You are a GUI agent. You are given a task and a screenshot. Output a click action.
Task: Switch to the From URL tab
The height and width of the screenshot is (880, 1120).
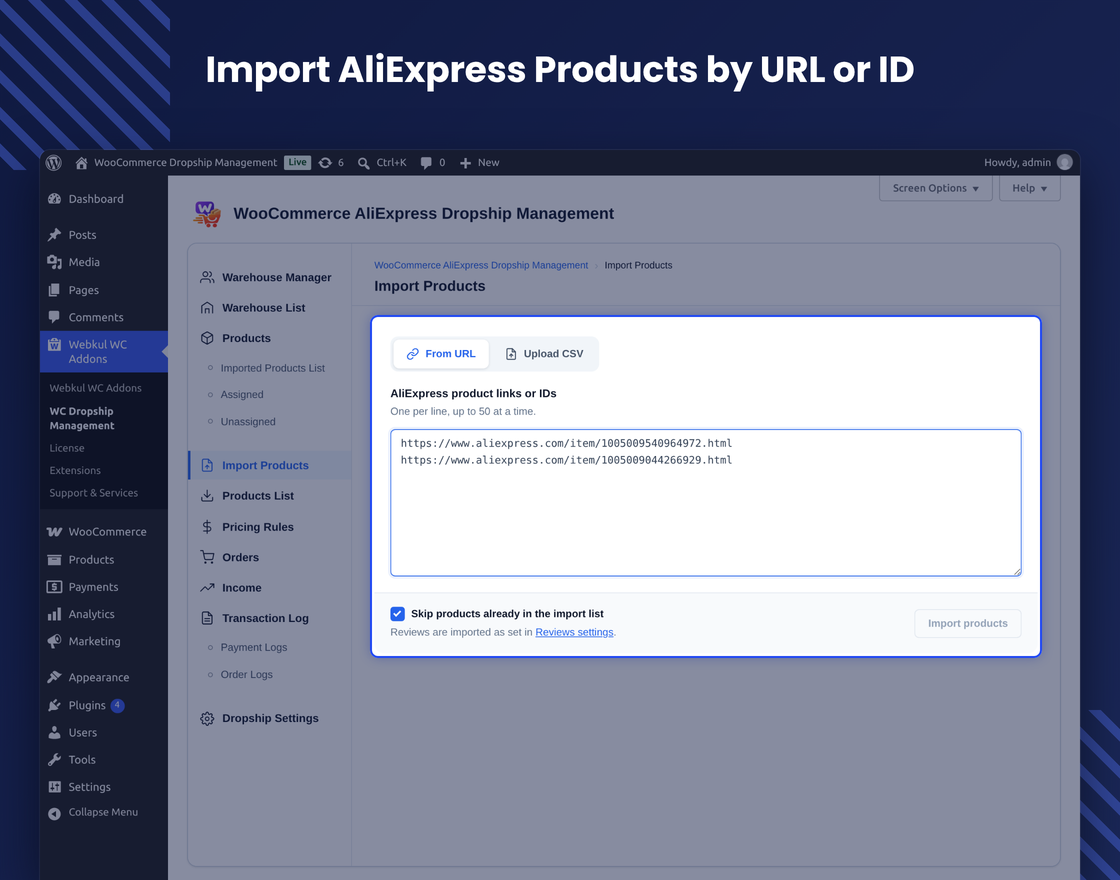(x=441, y=354)
